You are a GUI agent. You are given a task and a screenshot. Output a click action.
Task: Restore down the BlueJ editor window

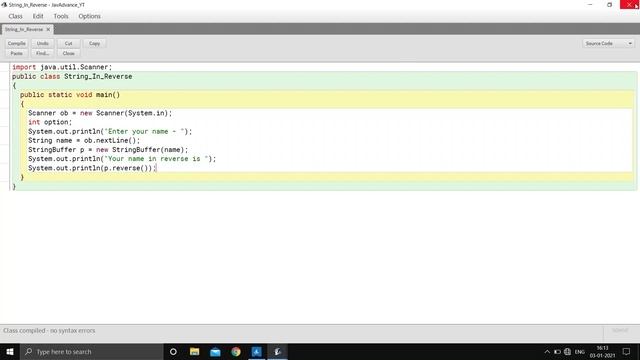[609, 4]
